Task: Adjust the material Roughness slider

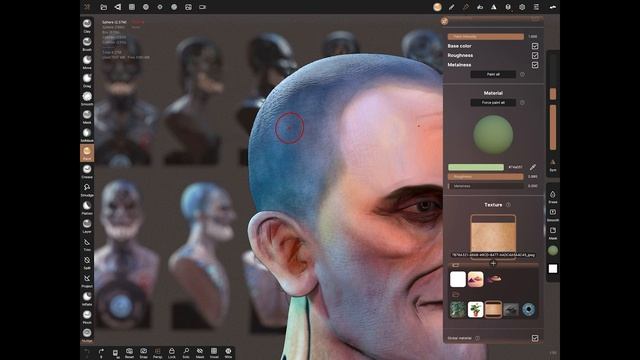Action: click(x=486, y=176)
